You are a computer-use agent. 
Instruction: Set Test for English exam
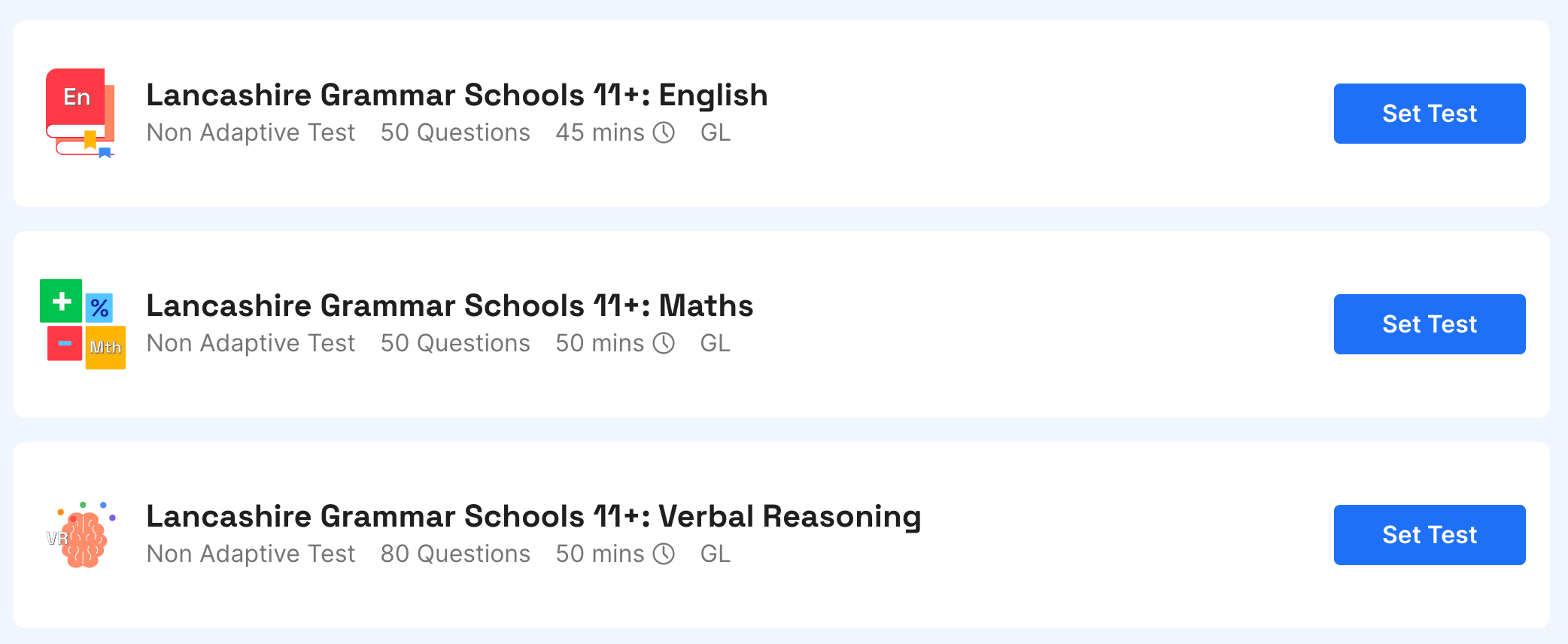[x=1428, y=114]
